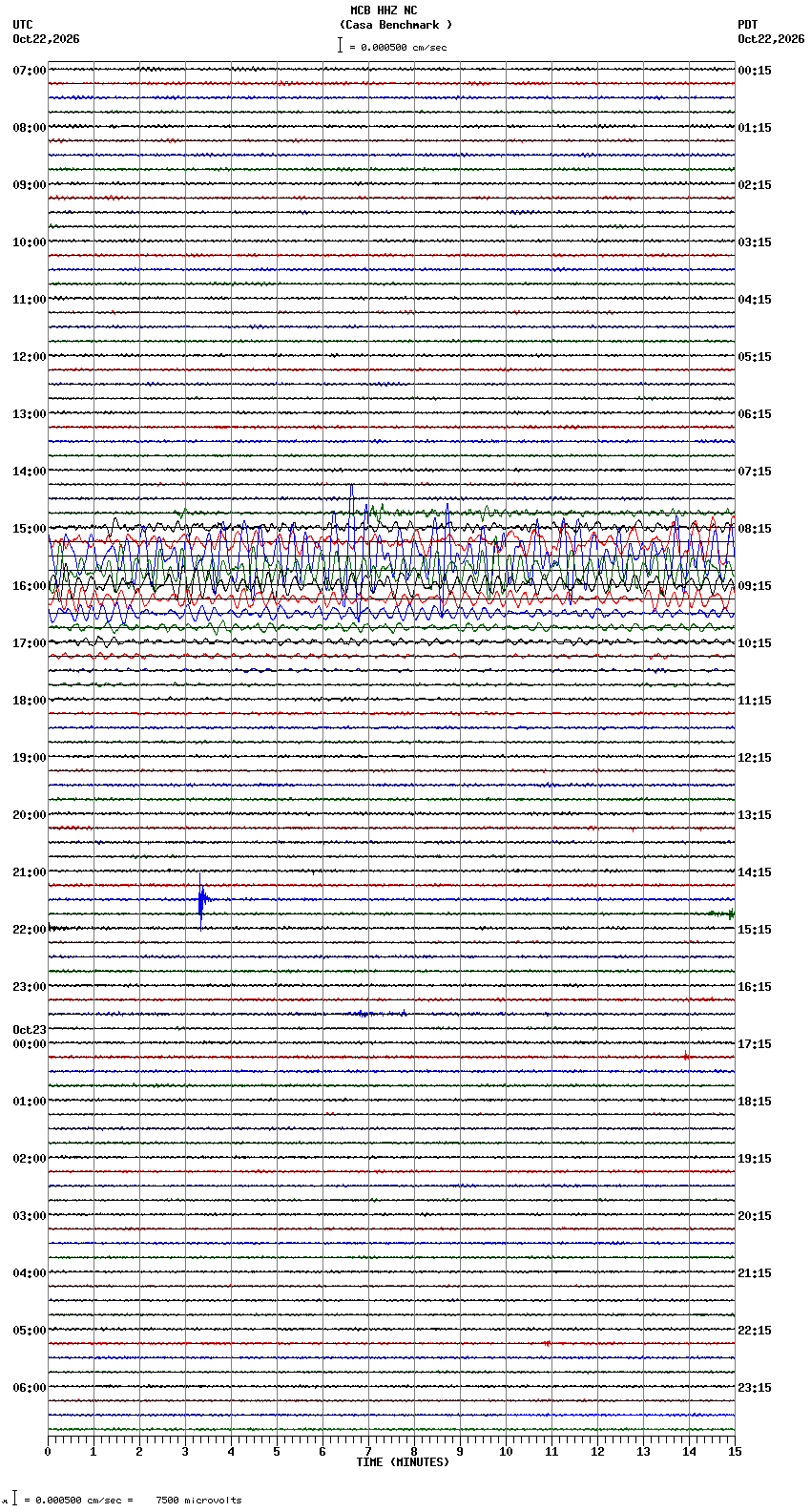Click the '15:15' PDT time label
811x1512 pixels.
coord(755,930)
